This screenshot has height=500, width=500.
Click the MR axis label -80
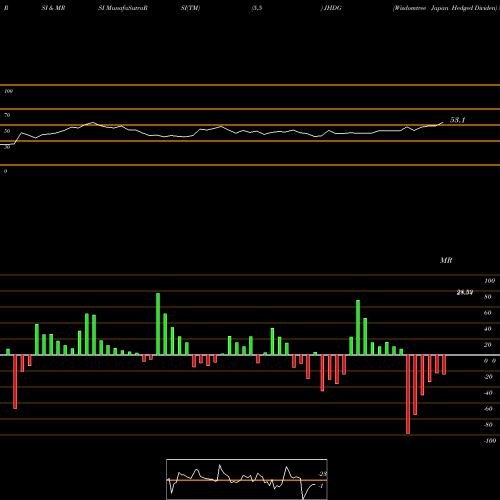click(x=488, y=425)
